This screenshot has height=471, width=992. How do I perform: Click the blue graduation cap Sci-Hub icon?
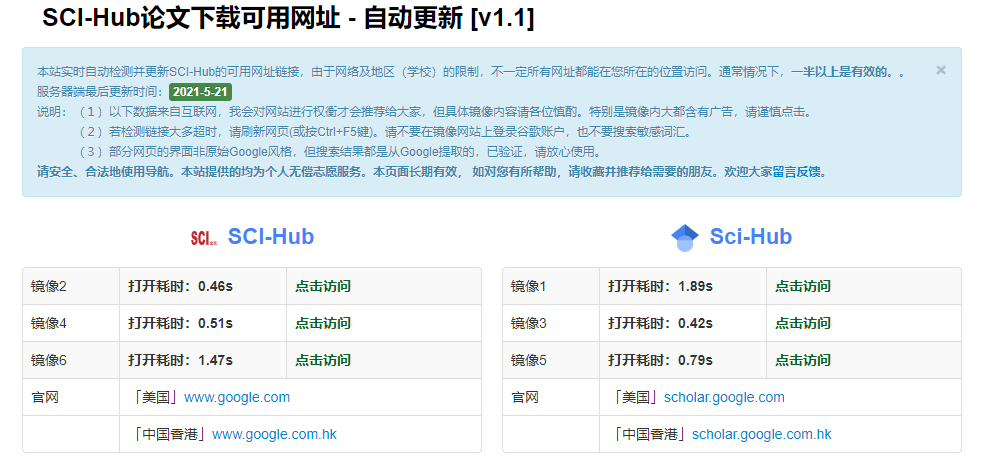(x=685, y=238)
